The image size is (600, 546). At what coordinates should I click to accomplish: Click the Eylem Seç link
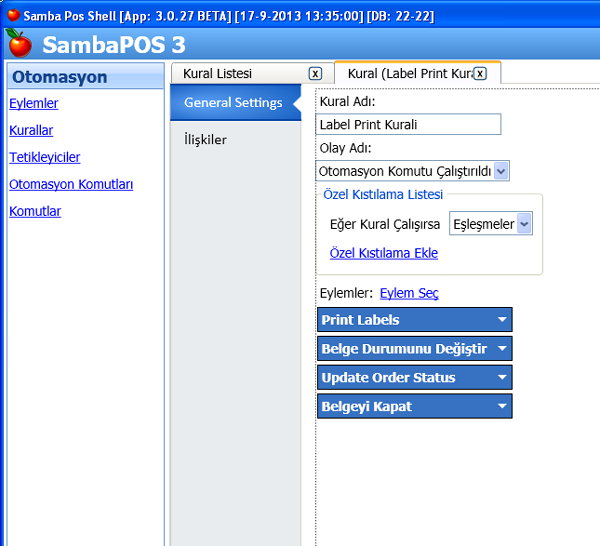[x=409, y=293]
